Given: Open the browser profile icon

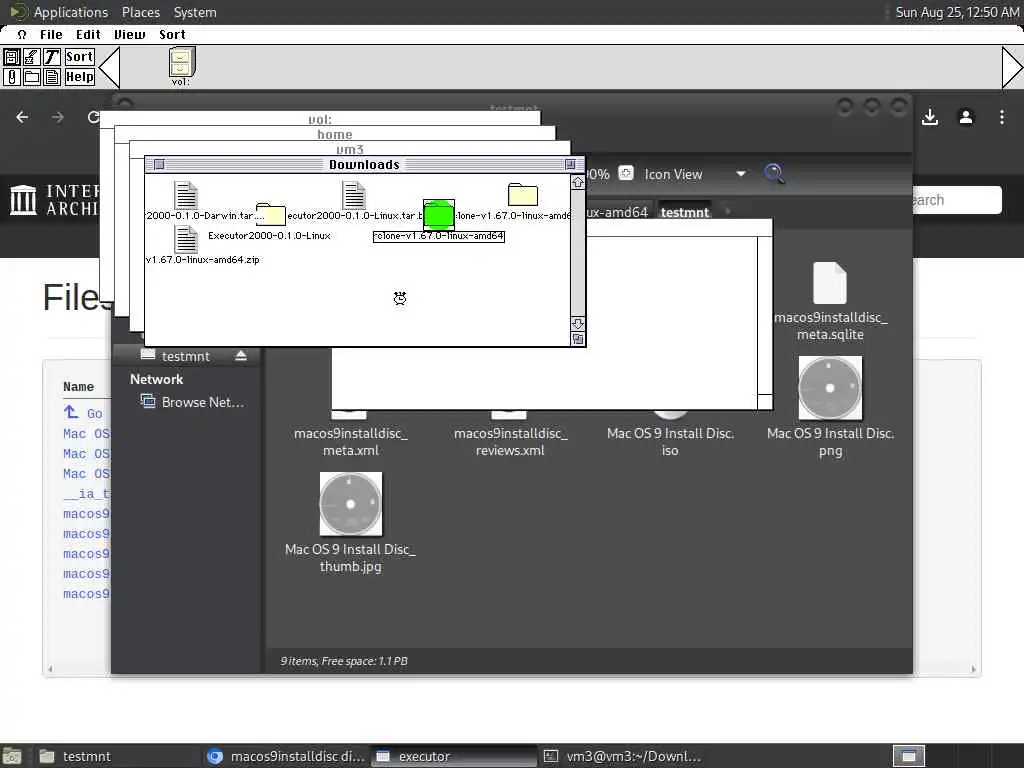Looking at the screenshot, I should [966, 117].
